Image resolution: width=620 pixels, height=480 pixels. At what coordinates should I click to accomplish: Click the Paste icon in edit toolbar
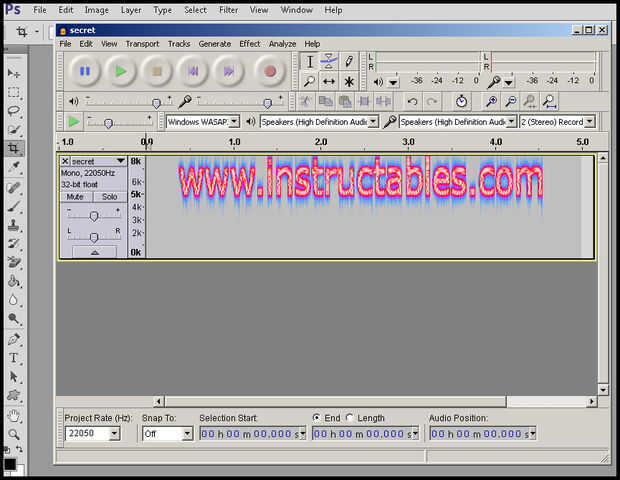[345, 102]
